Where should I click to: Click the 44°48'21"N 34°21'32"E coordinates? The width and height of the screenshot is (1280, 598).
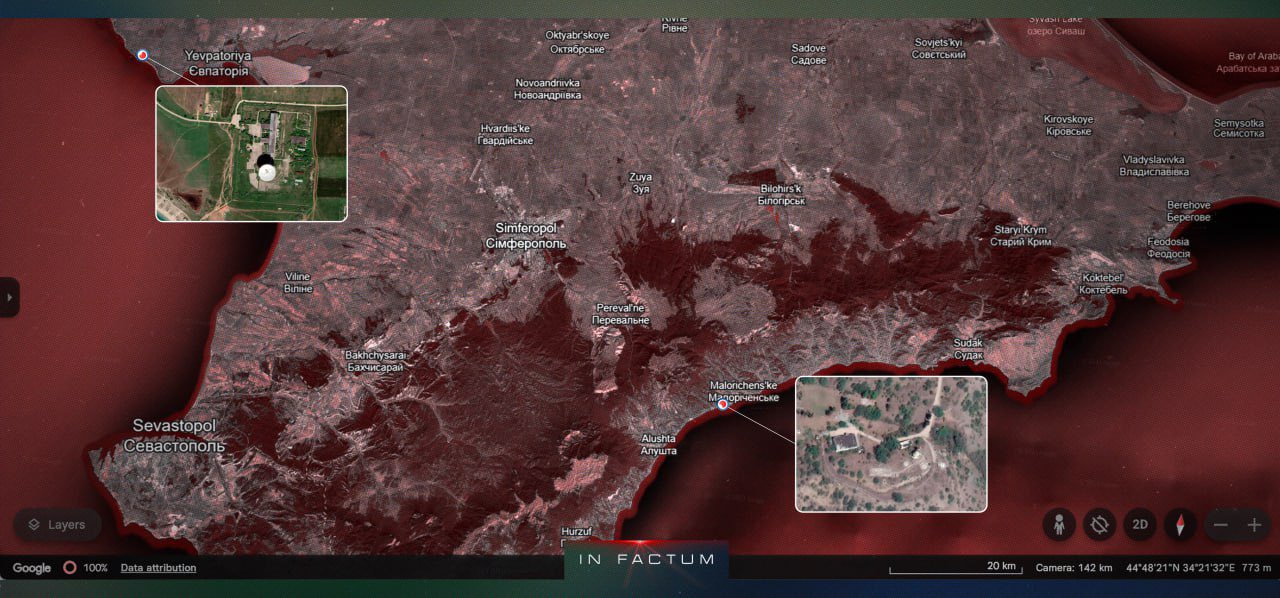1180,568
